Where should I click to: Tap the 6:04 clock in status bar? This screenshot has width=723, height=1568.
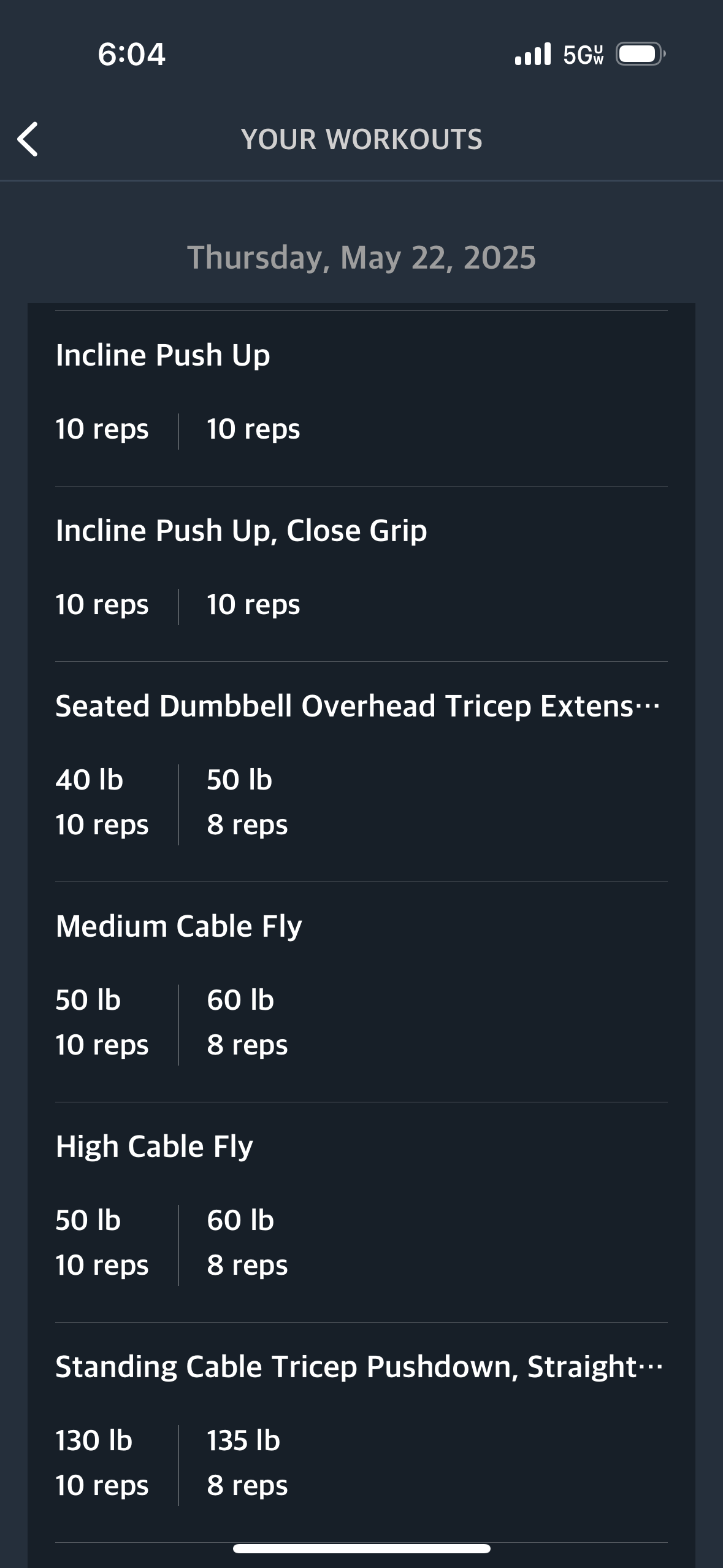131,54
